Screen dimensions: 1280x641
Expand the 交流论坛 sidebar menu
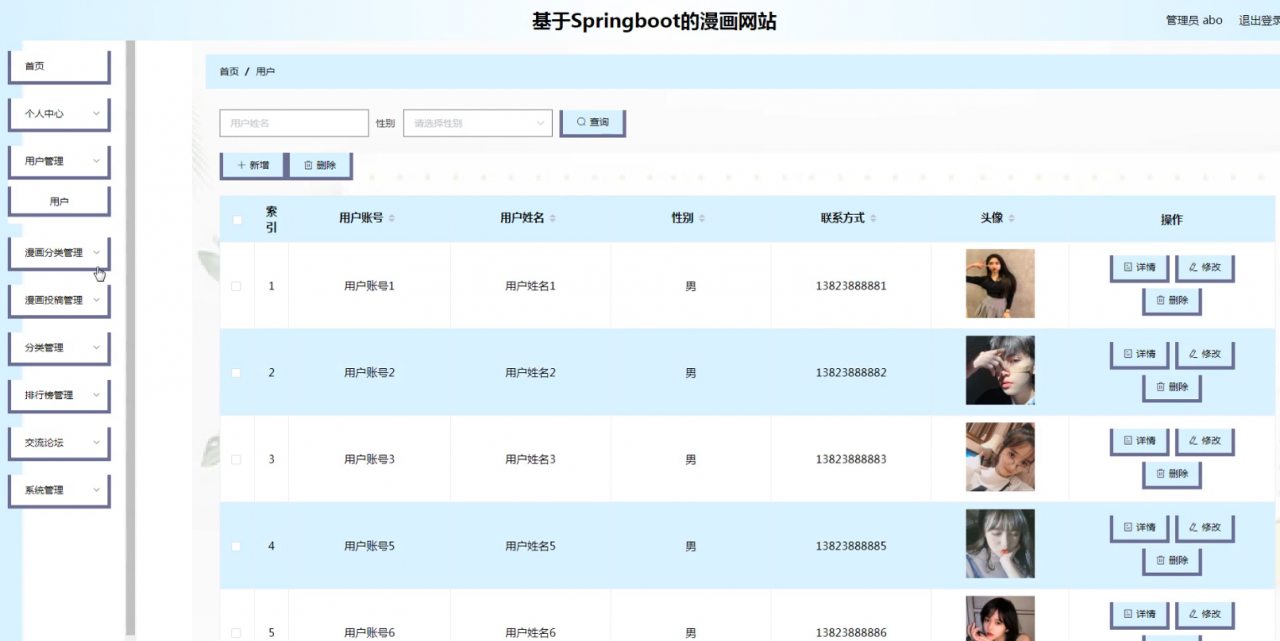point(59,442)
